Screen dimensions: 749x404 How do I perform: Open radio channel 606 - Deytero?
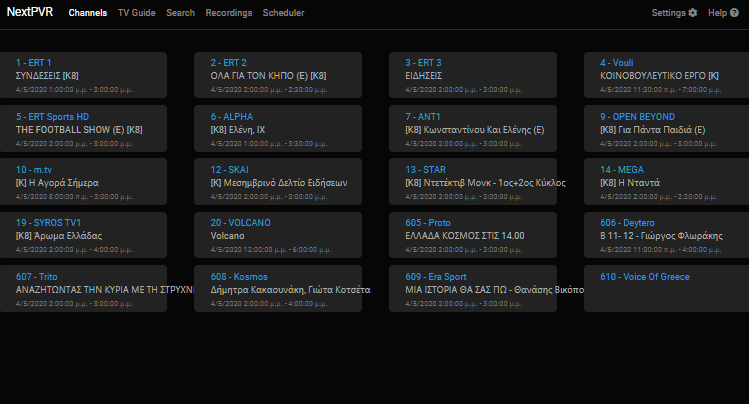click(x=627, y=223)
